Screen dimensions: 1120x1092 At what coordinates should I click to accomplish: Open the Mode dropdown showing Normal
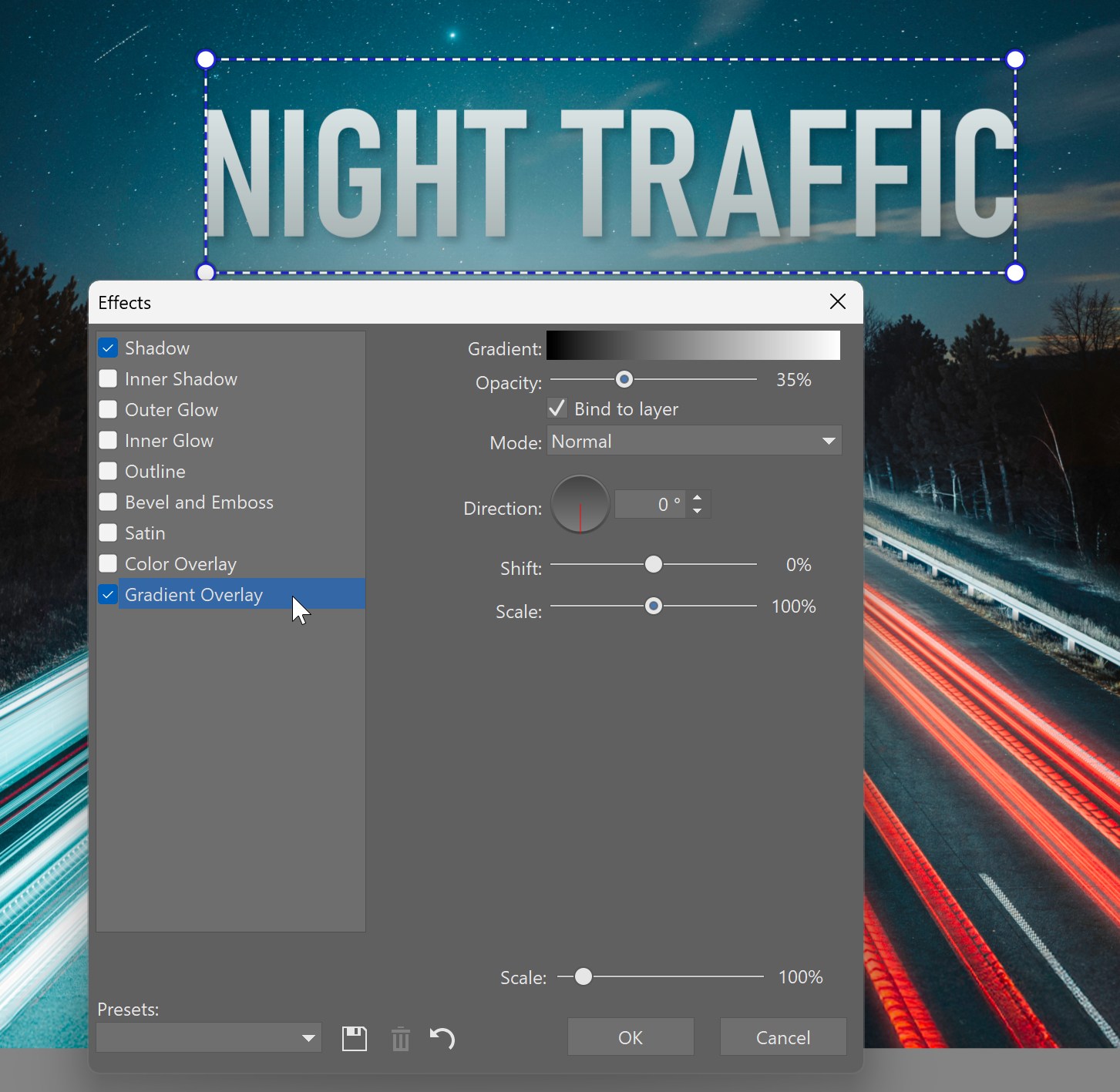coord(694,442)
